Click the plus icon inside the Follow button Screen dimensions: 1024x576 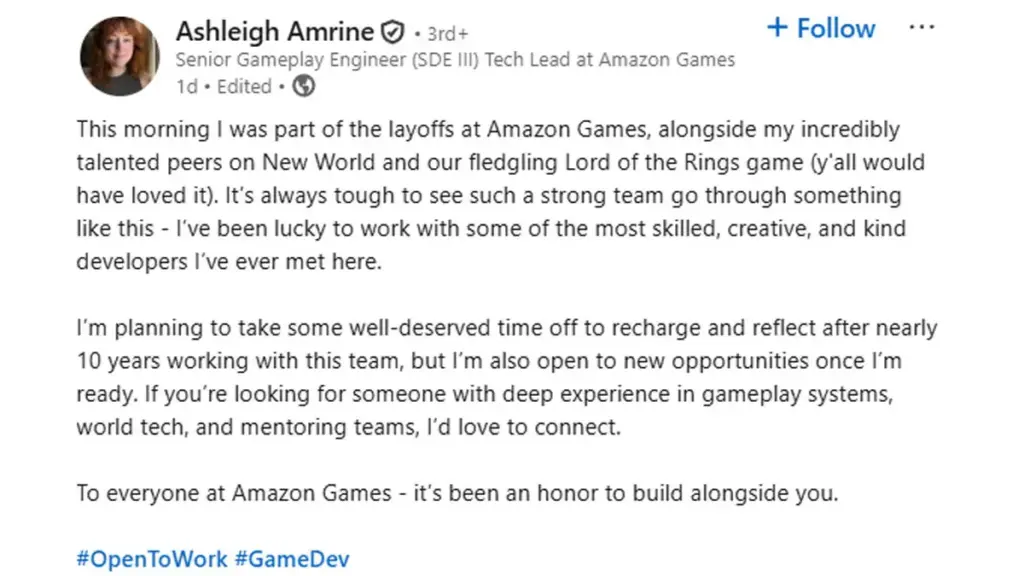[x=776, y=28]
